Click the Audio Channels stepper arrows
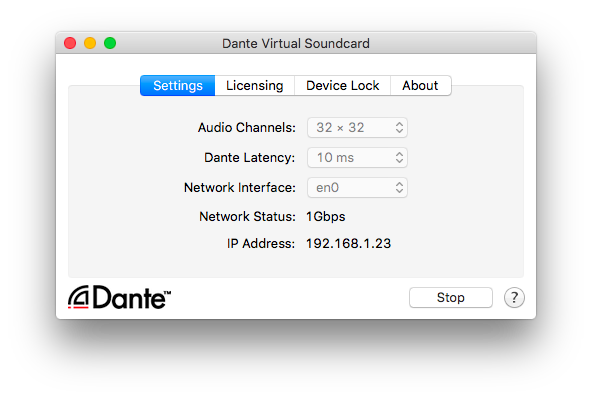The width and height of the screenshot is (592, 399). click(x=399, y=128)
